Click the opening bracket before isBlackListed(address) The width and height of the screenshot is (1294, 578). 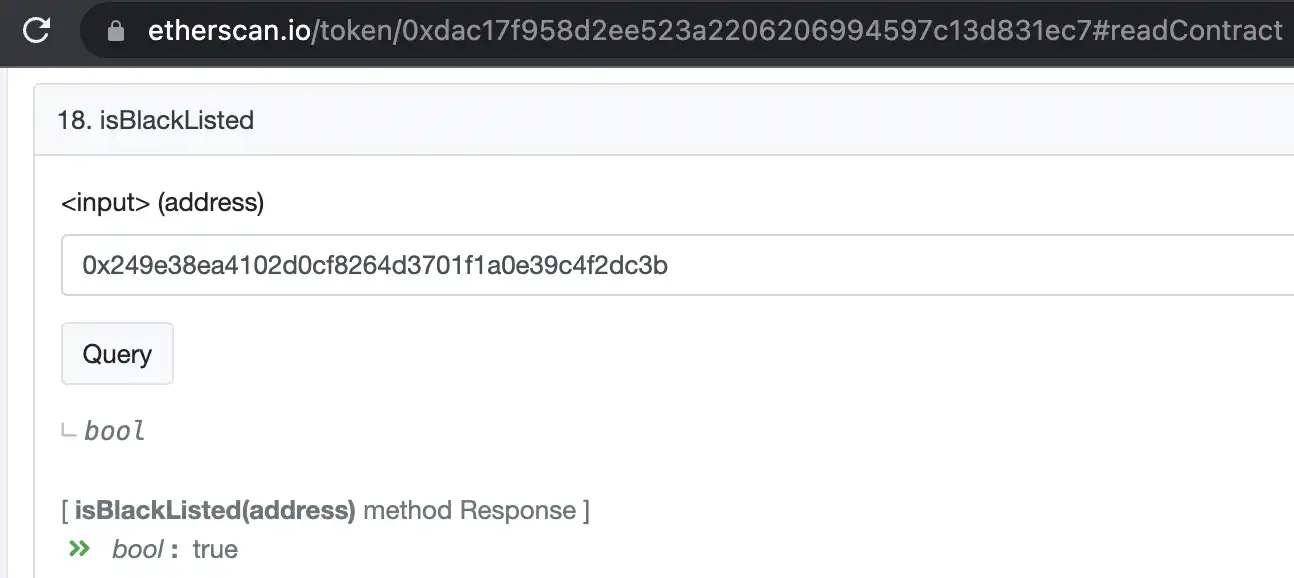(65, 511)
